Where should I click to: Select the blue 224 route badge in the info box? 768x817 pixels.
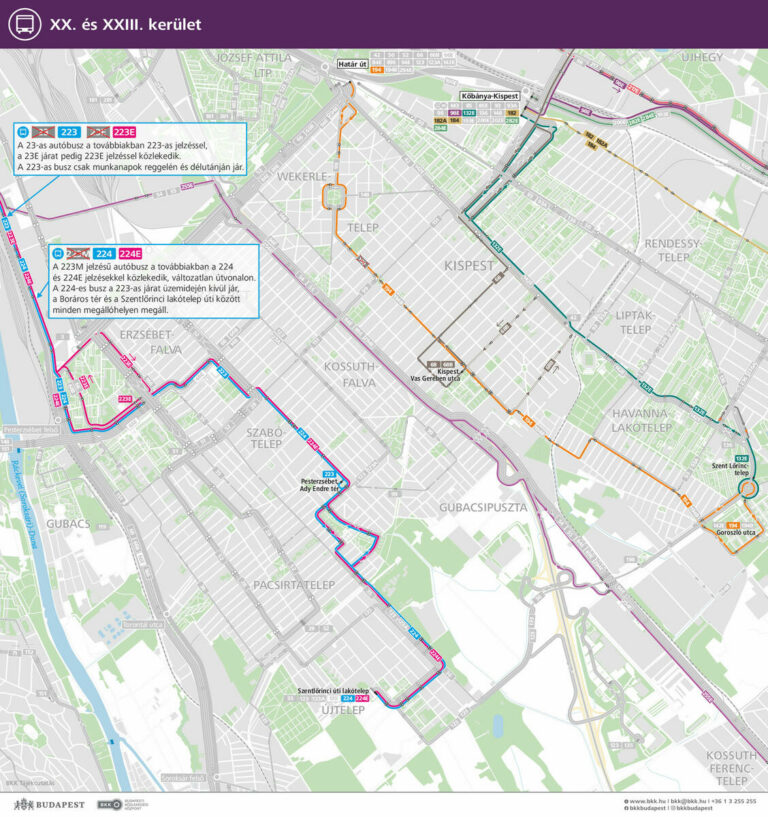coord(104,253)
